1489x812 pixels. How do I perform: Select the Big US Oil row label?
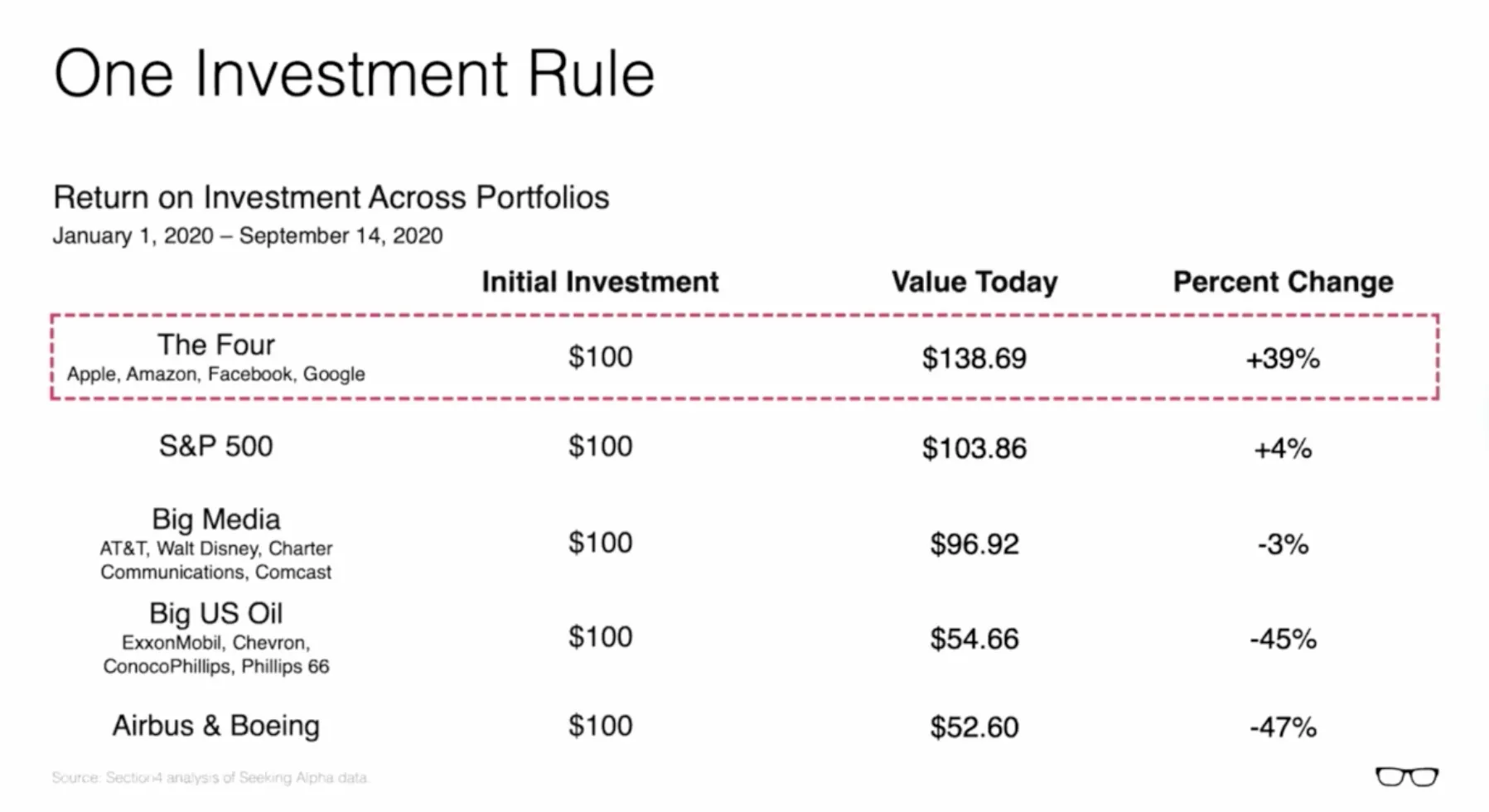215,614
